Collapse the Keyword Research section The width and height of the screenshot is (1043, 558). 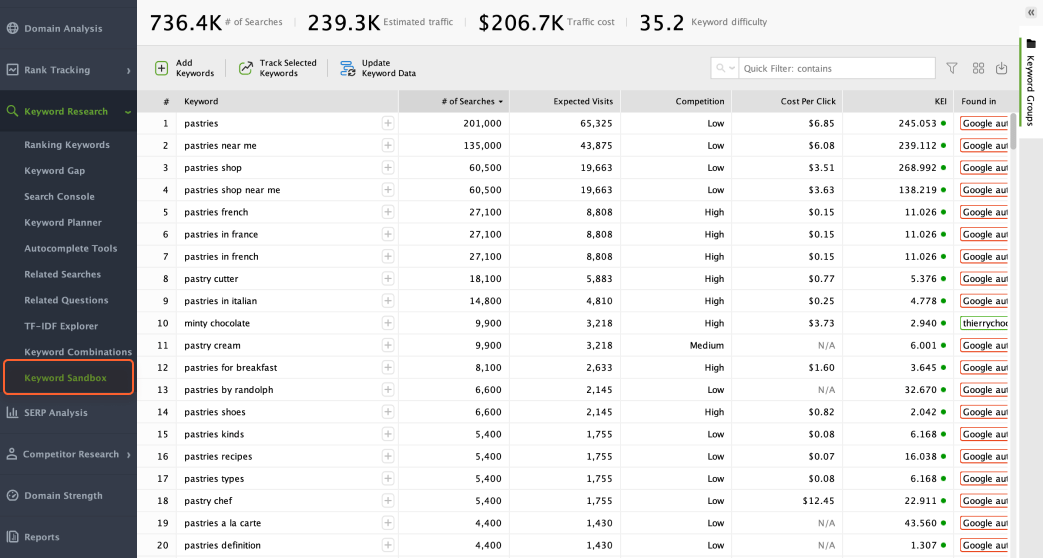(x=128, y=112)
